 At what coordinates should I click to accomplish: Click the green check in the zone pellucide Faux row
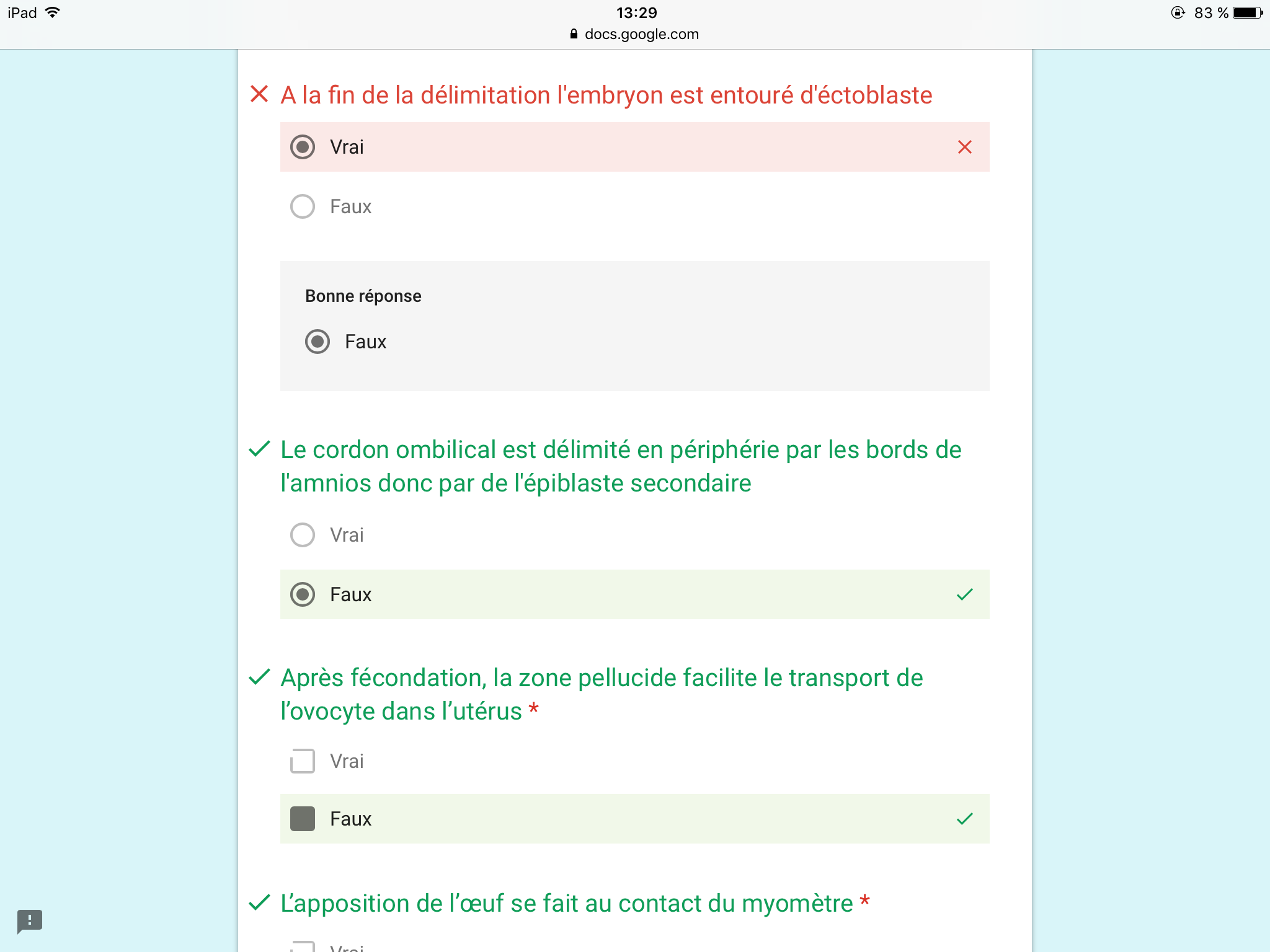point(964,819)
